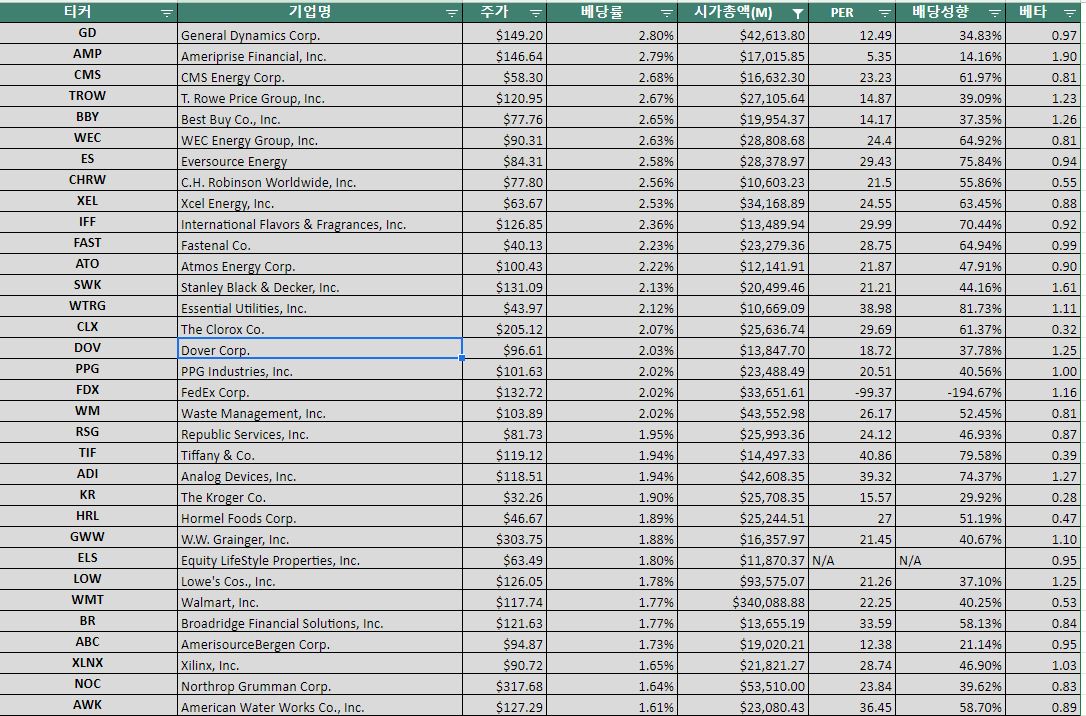
Task: Select the BBY ticker cell
Action: tap(88, 117)
